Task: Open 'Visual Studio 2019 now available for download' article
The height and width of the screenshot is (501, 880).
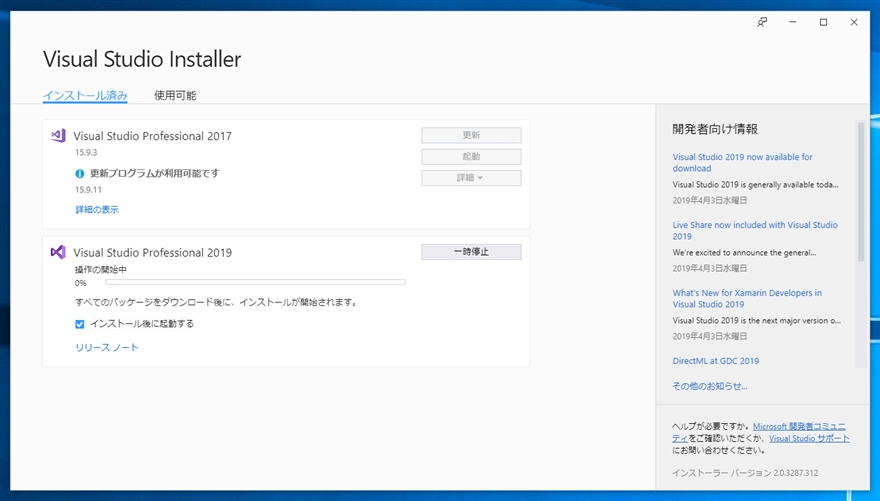Action: coord(742,163)
